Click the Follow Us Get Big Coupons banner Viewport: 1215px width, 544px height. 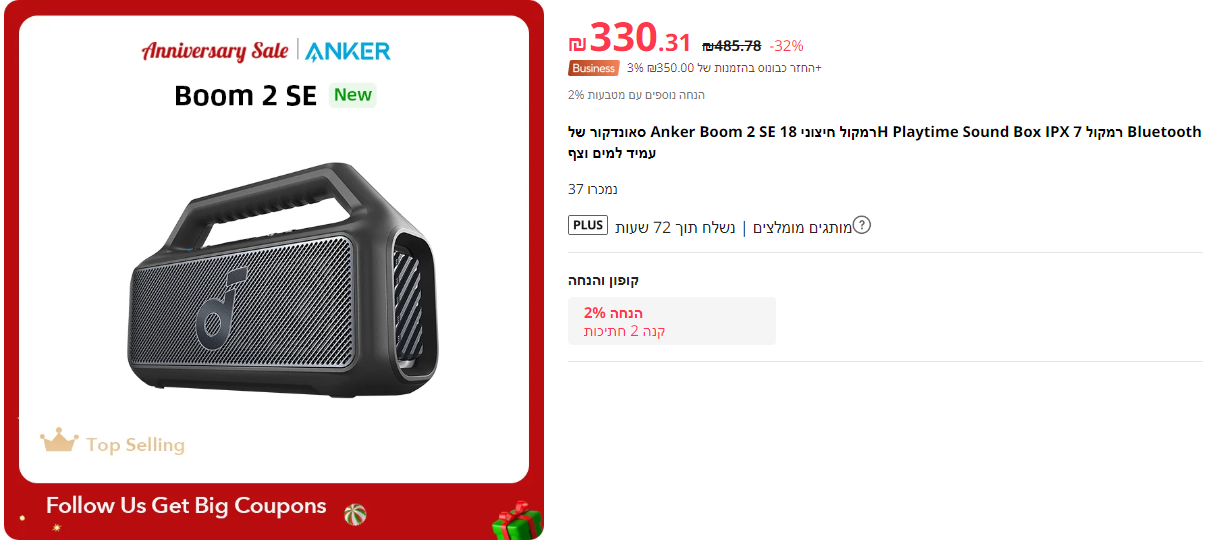tap(186, 506)
